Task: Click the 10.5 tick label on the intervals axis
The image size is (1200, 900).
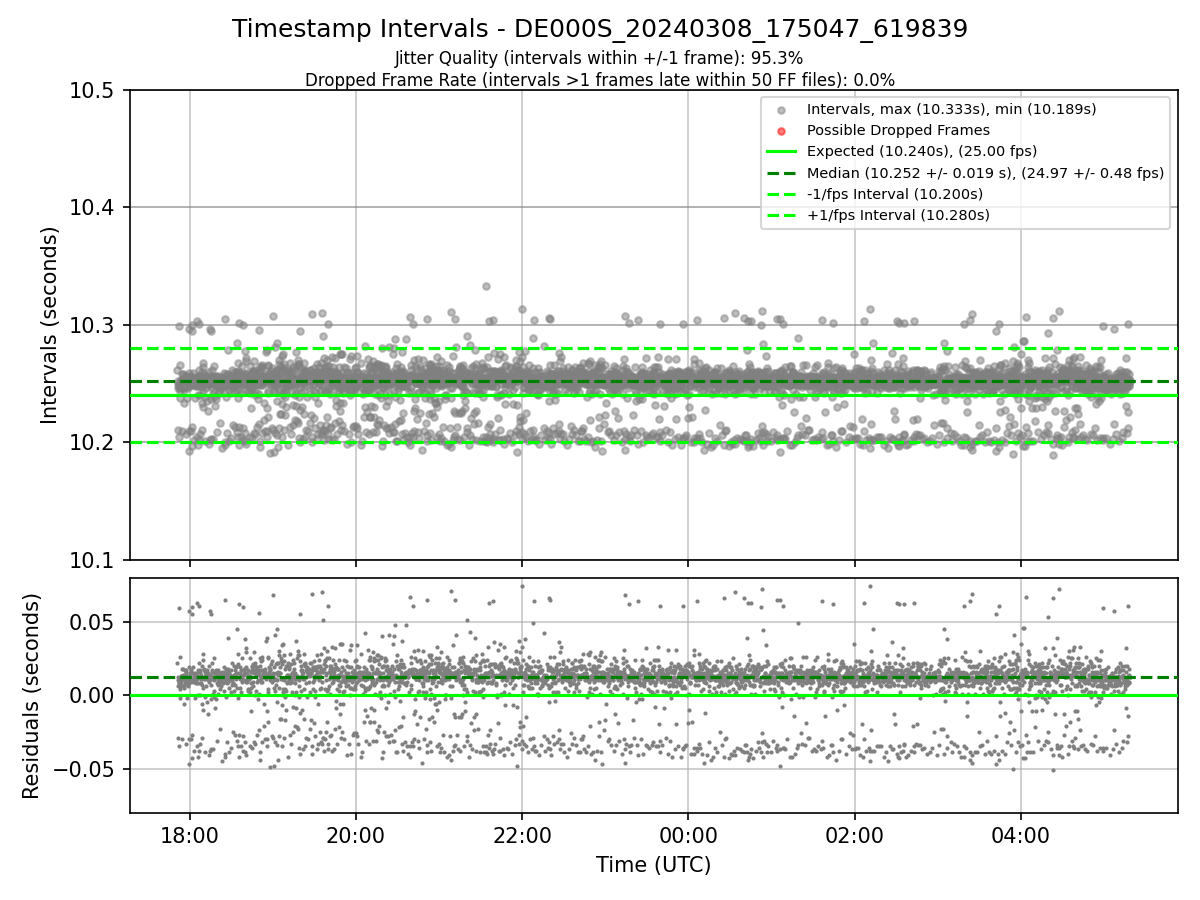Action: point(94,90)
